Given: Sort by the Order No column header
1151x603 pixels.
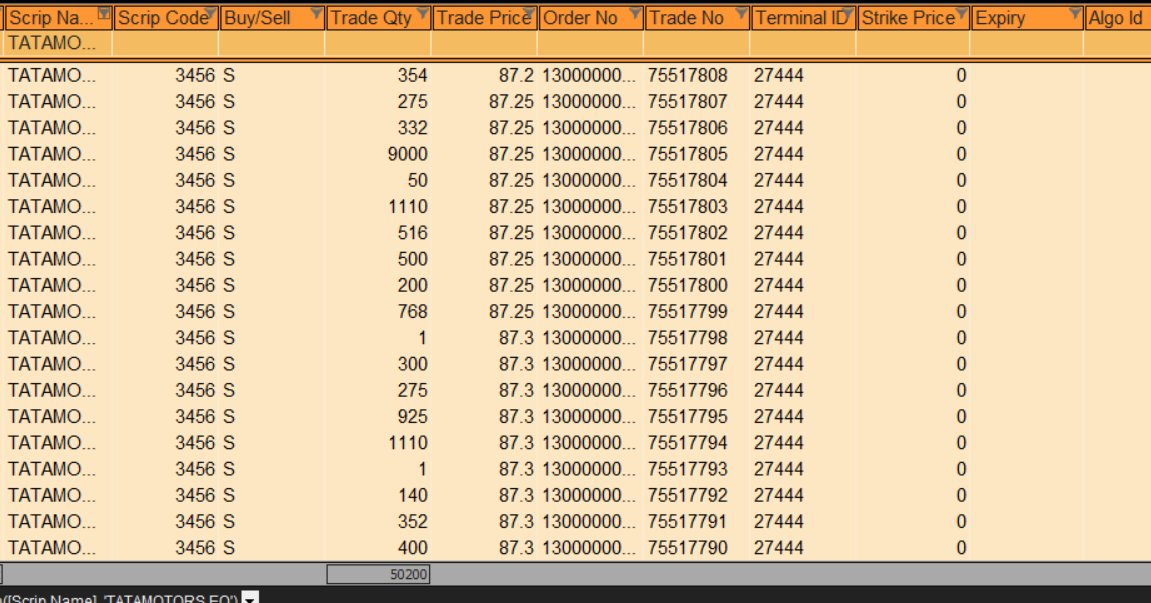Looking at the screenshot, I should (x=591, y=18).
